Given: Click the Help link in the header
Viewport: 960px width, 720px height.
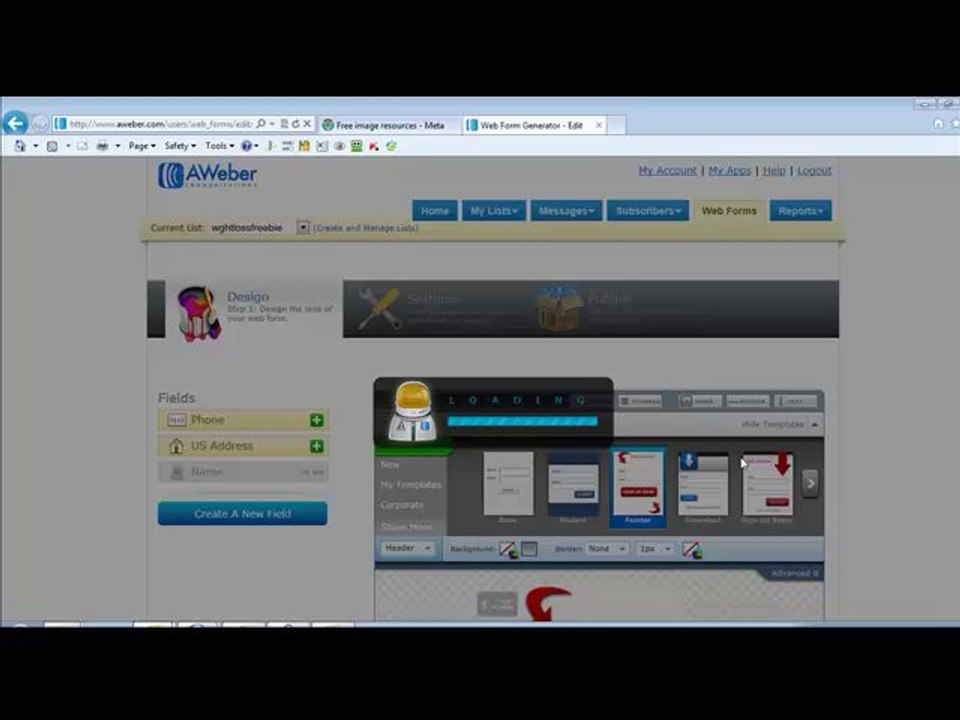Looking at the screenshot, I should click(774, 170).
